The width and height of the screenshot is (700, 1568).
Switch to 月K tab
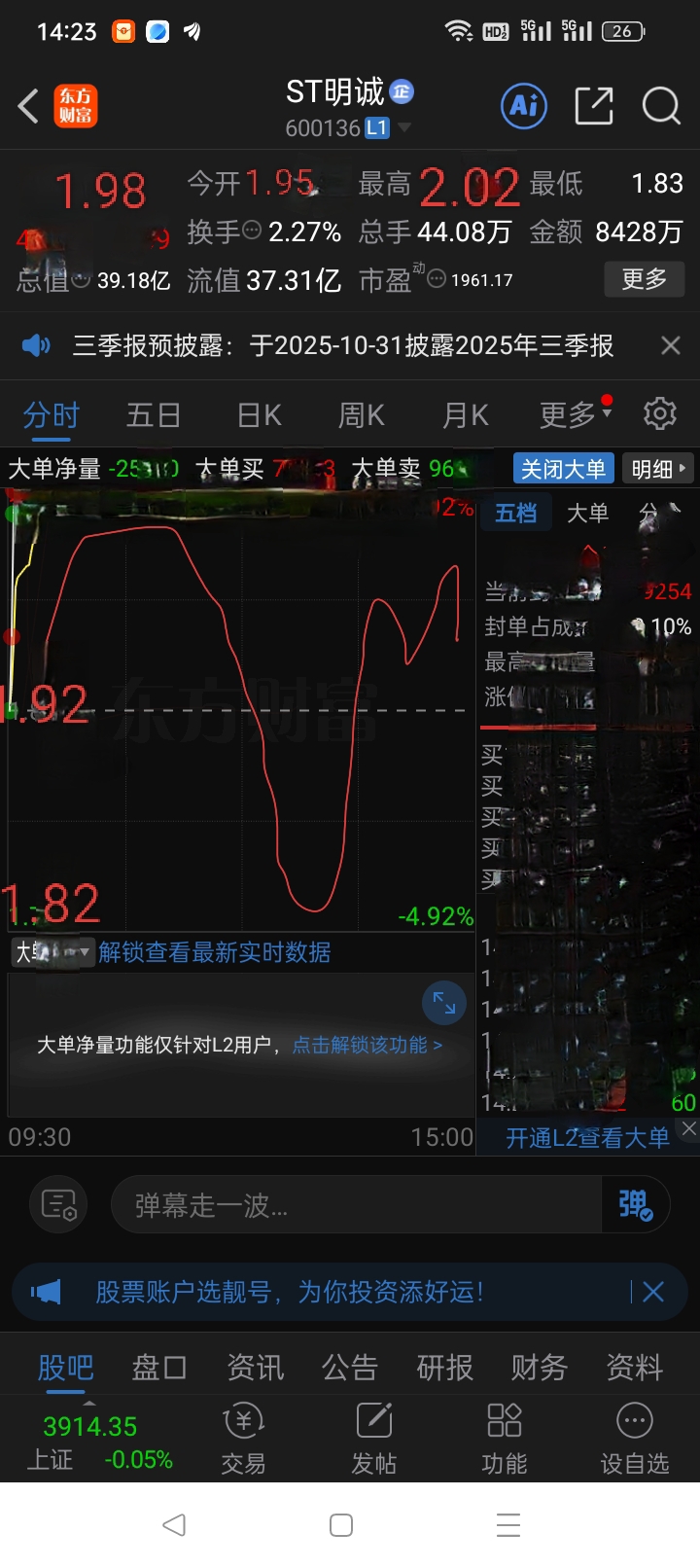point(465,414)
